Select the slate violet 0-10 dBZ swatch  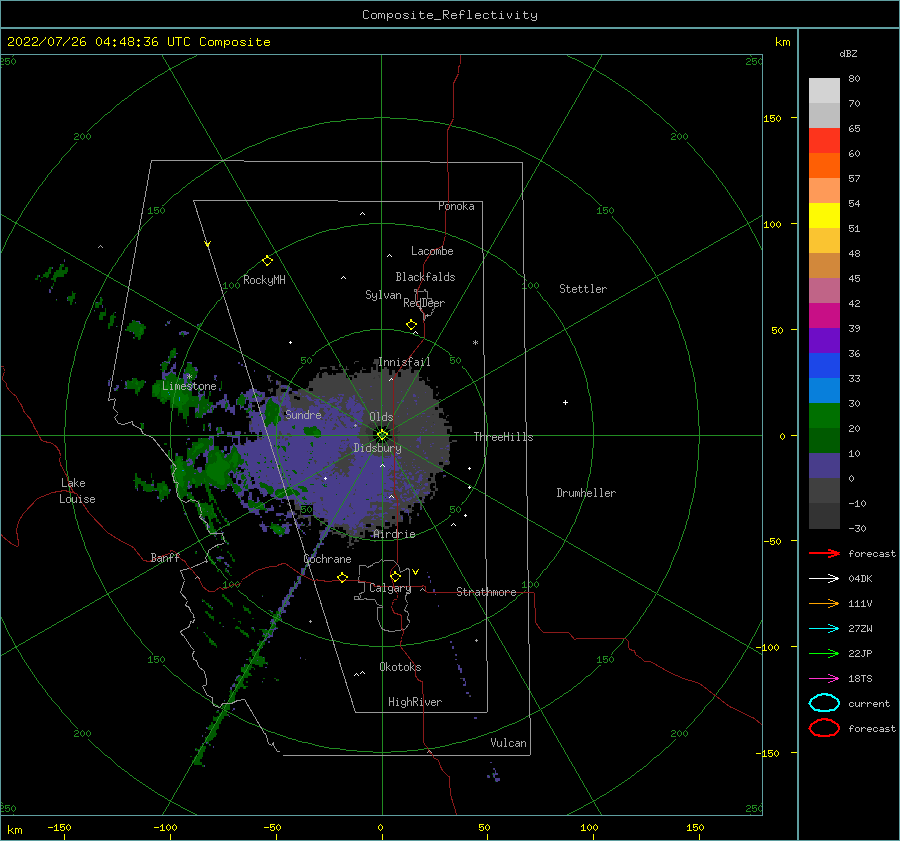tap(824, 466)
